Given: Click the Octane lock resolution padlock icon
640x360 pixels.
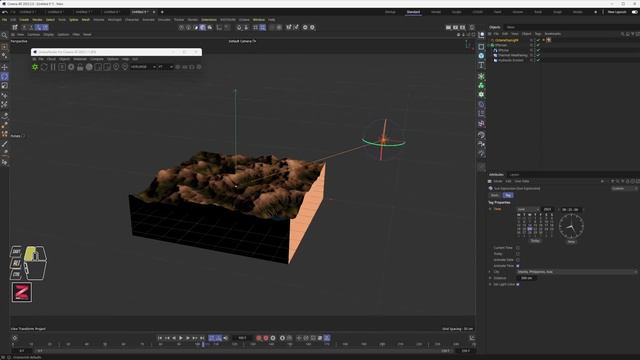Looking at the screenshot, I should pyautogui.click(x=80, y=67).
